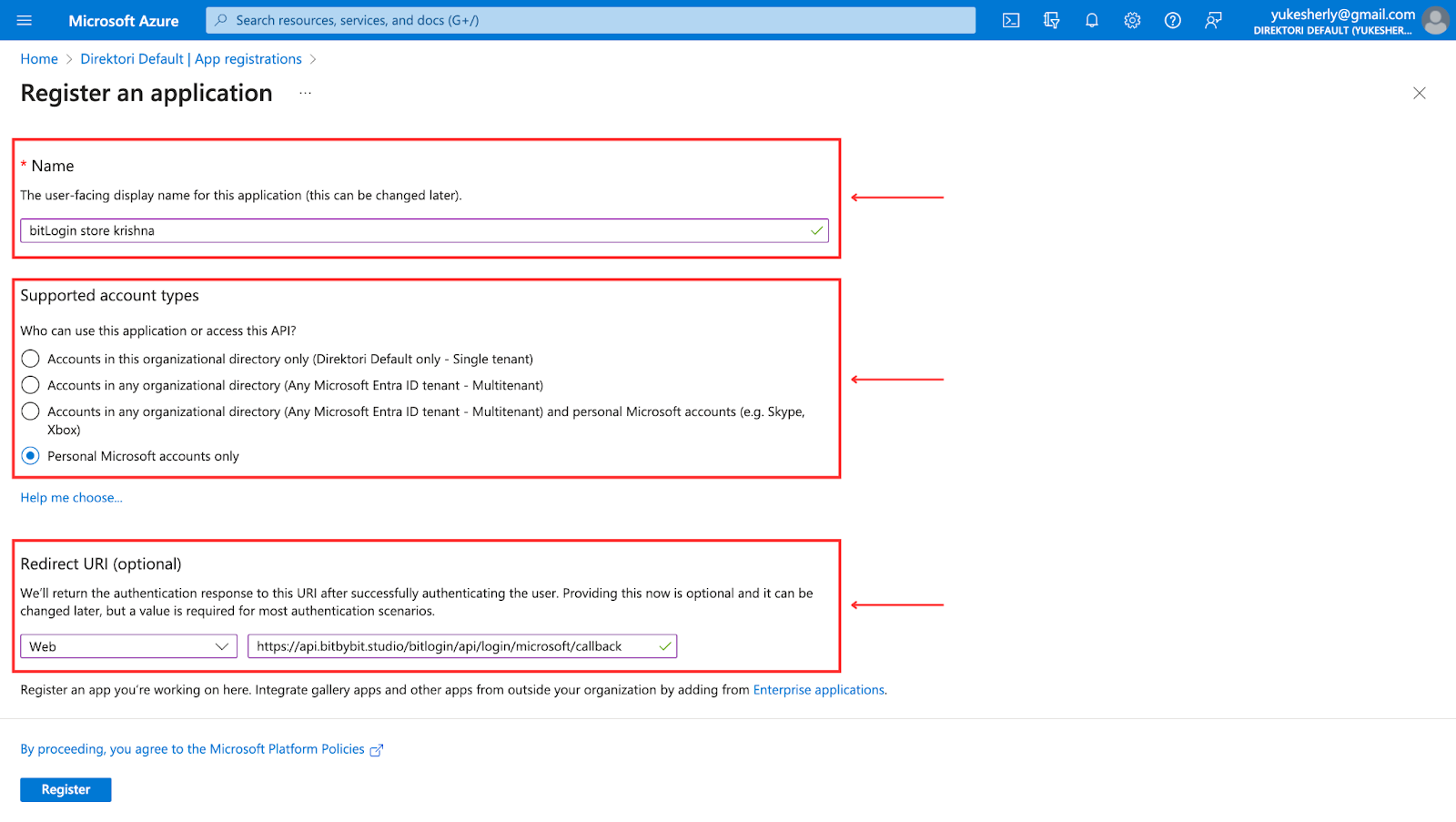The image size is (1456, 822).
Task: Select Multitenant and personal Microsoft accounts option
Action: pos(31,411)
